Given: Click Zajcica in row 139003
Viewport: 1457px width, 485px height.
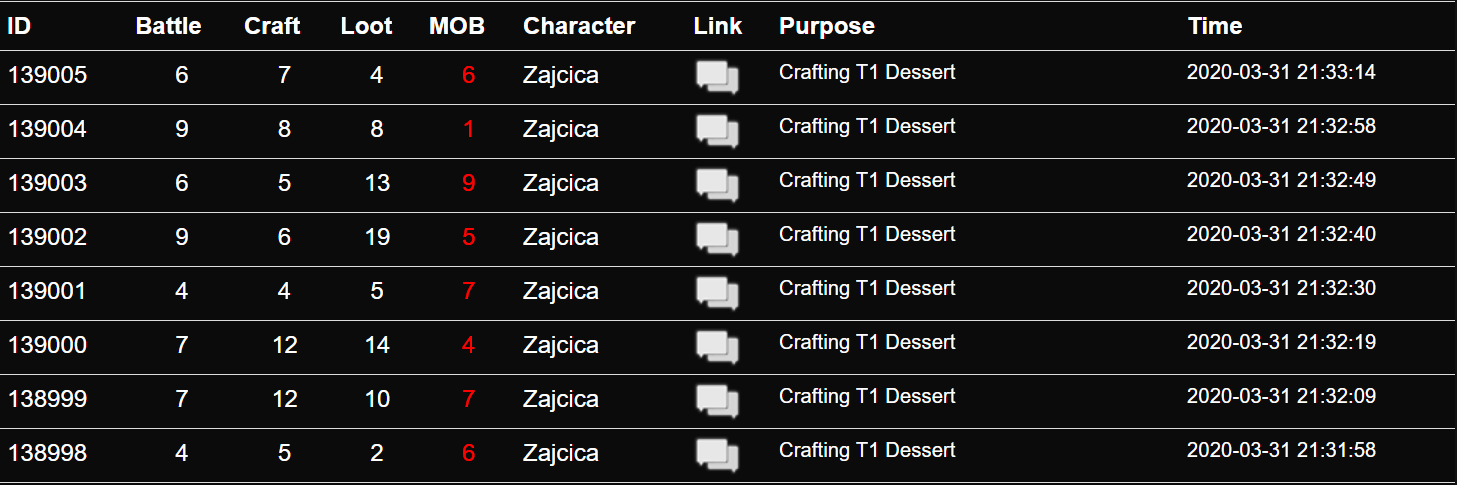Looking at the screenshot, I should click(x=561, y=183).
